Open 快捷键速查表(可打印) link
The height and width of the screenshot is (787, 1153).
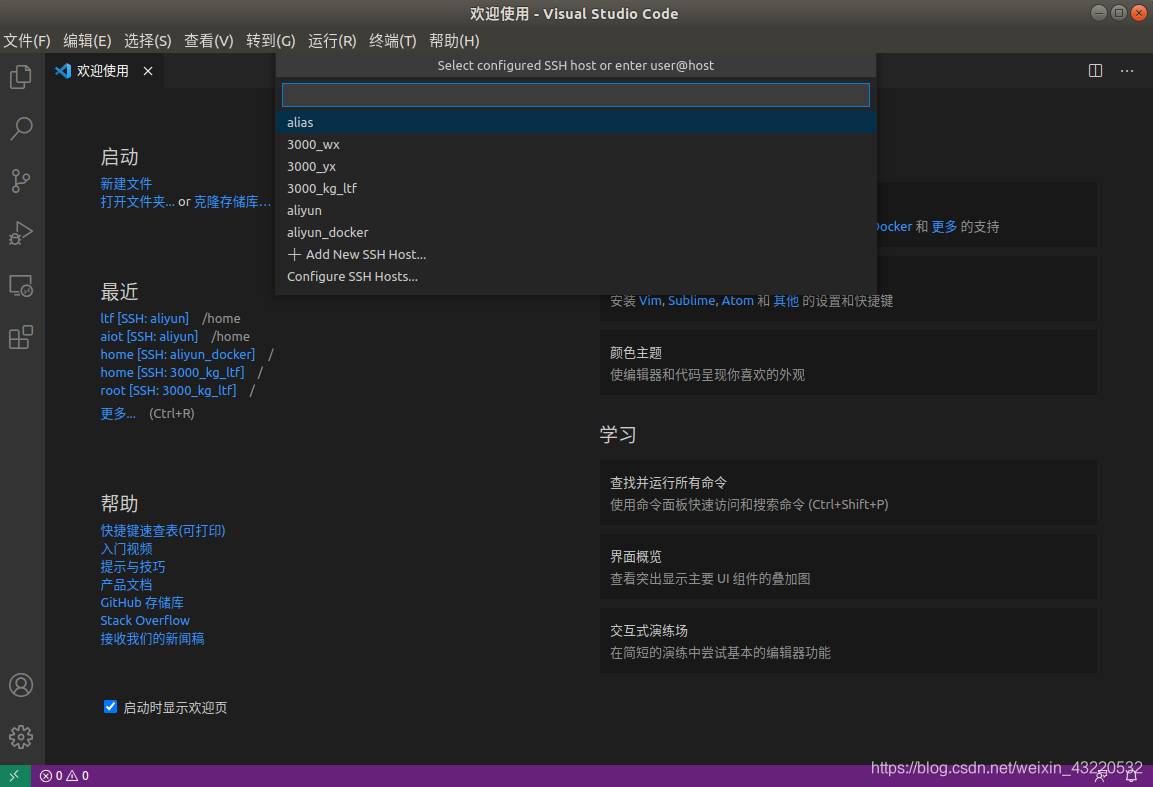[x=163, y=530]
